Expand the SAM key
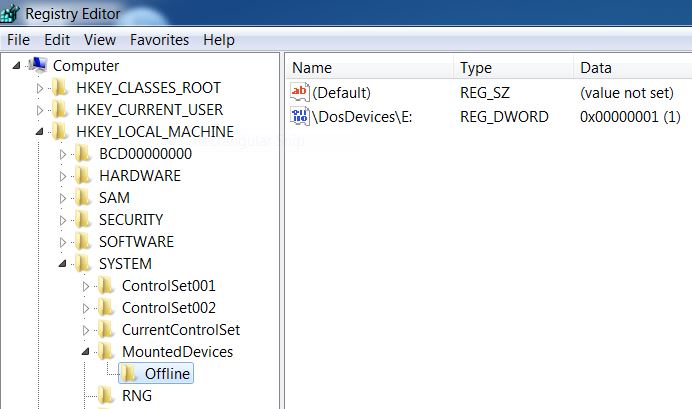This screenshot has width=692, height=409. click(x=63, y=199)
